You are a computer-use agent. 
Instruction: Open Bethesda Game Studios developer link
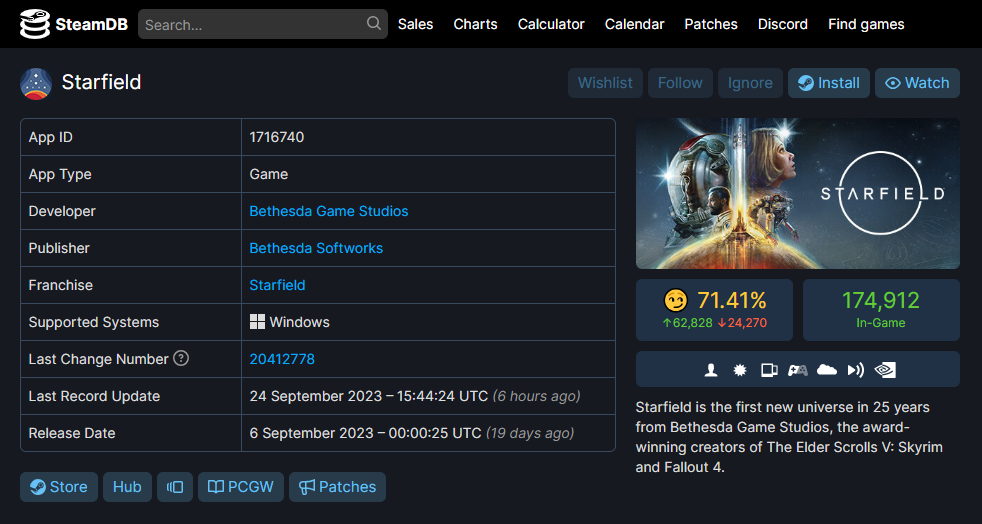click(328, 211)
